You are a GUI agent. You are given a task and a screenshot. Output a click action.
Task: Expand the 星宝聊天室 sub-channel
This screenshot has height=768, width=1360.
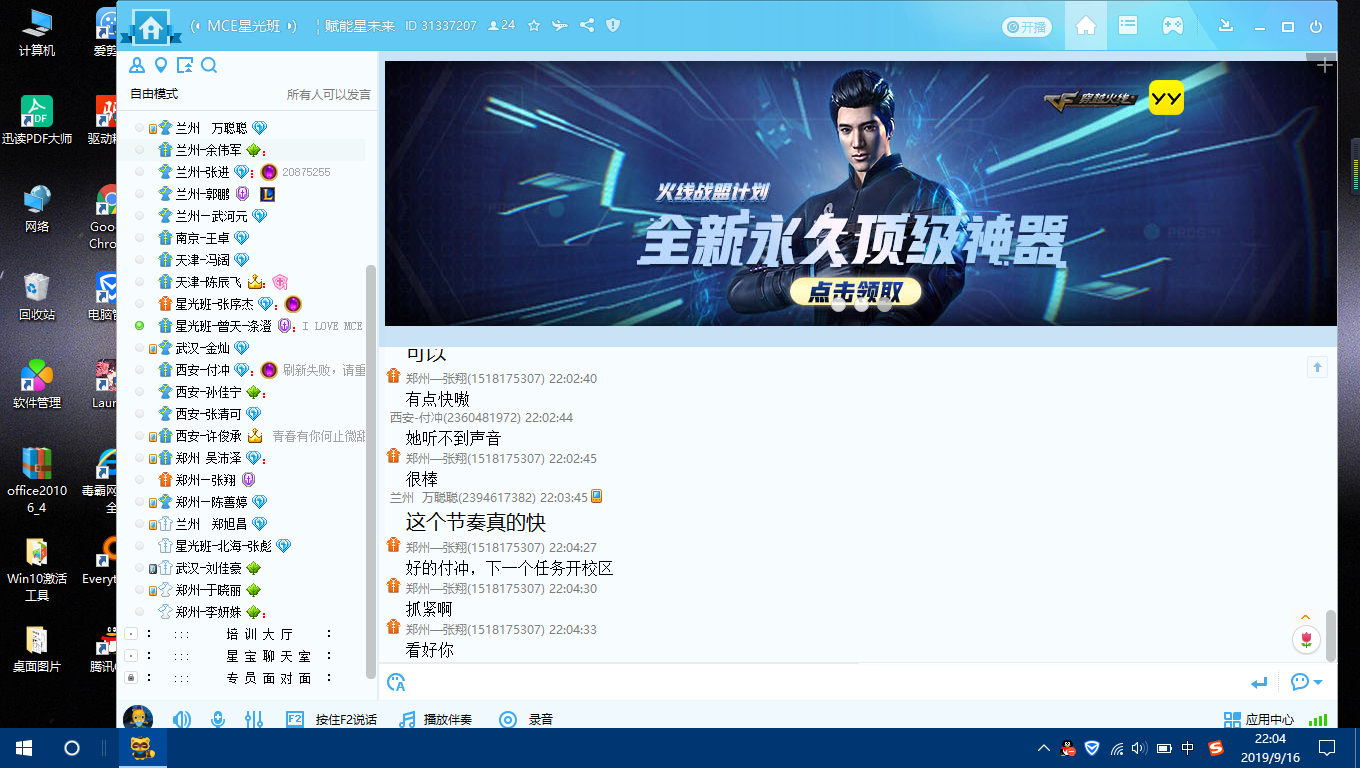[x=131, y=656]
